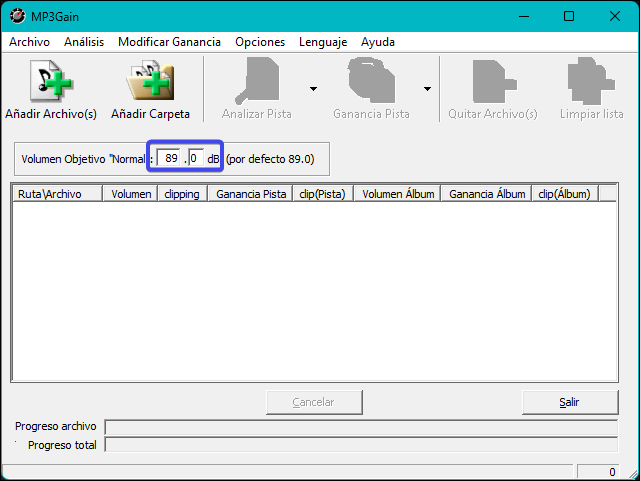Sort by the Ruta\Archivo column header

click(x=57, y=194)
